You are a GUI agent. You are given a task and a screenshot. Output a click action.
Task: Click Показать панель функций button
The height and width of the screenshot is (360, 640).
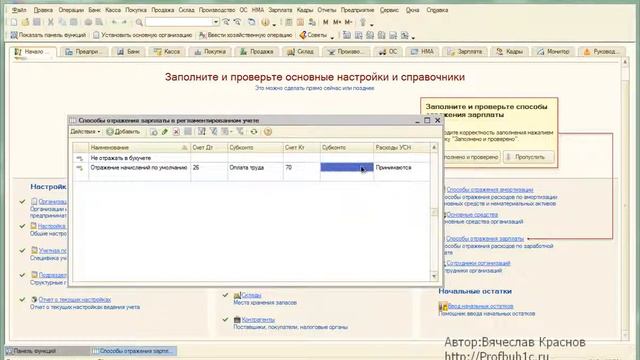[x=49, y=35]
